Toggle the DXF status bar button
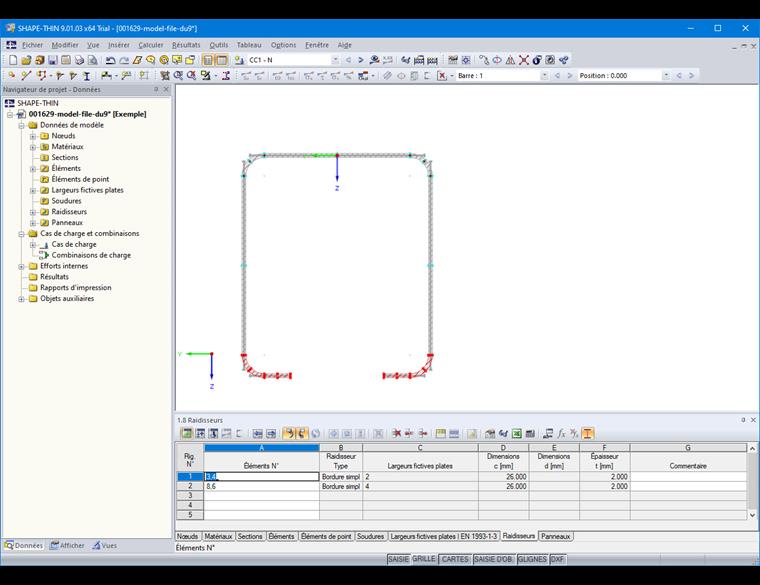760x585 pixels. (x=557, y=559)
